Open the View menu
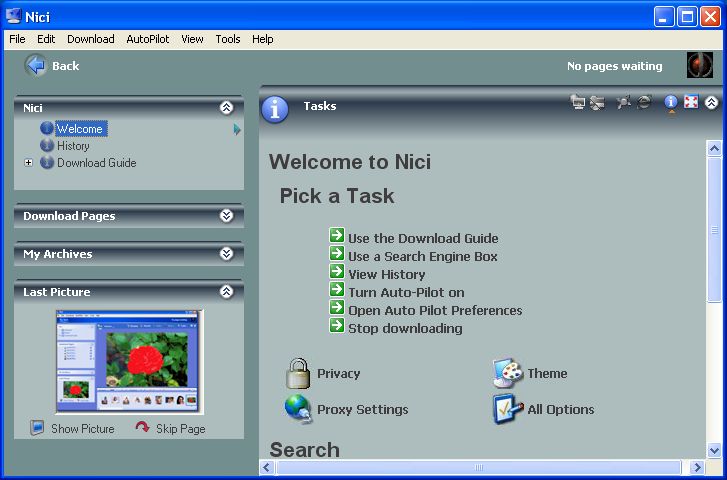 coord(192,39)
